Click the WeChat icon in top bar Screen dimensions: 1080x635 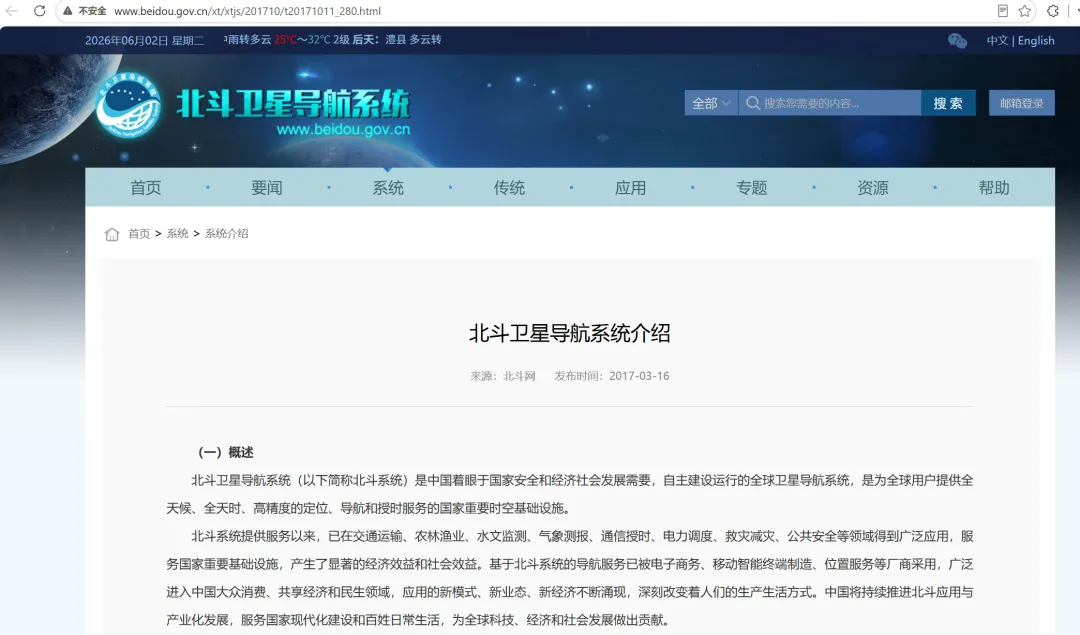click(x=957, y=41)
